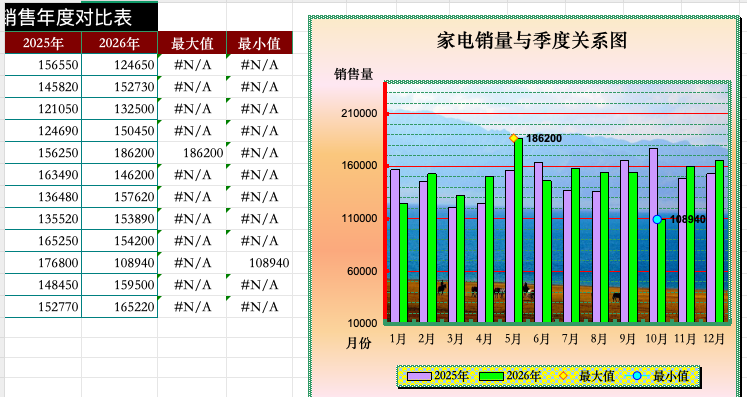Select the 最小值 header cell
747x397 pixels.
[x=259, y=43]
